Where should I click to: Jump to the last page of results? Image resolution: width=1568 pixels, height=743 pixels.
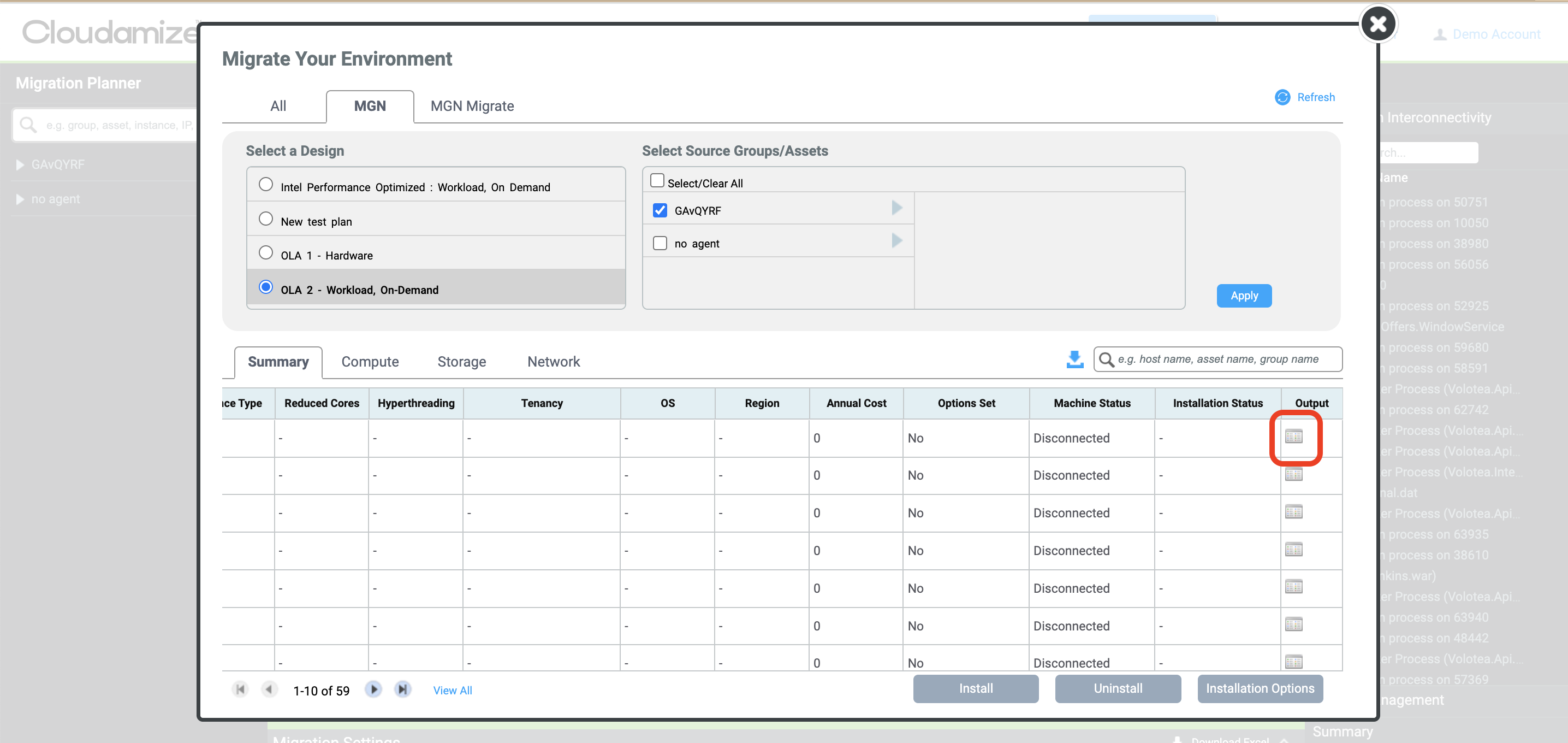402,689
